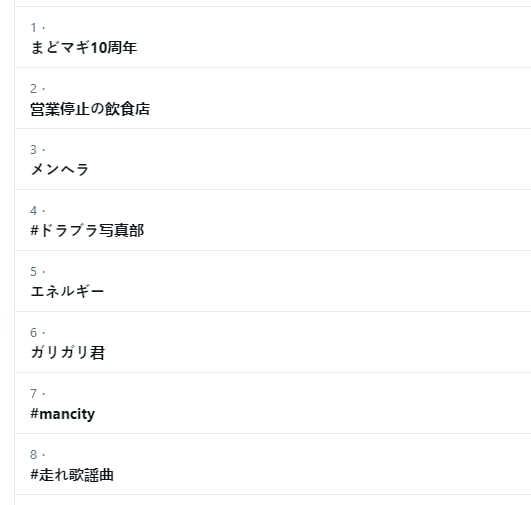The height and width of the screenshot is (505, 531).
Task: Open trend まどマギ10周年
Action: point(83,47)
